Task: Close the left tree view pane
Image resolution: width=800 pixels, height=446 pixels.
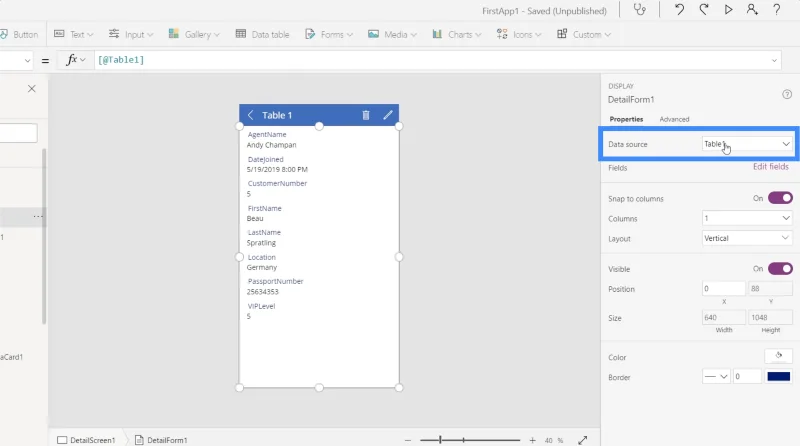Action: point(32,89)
